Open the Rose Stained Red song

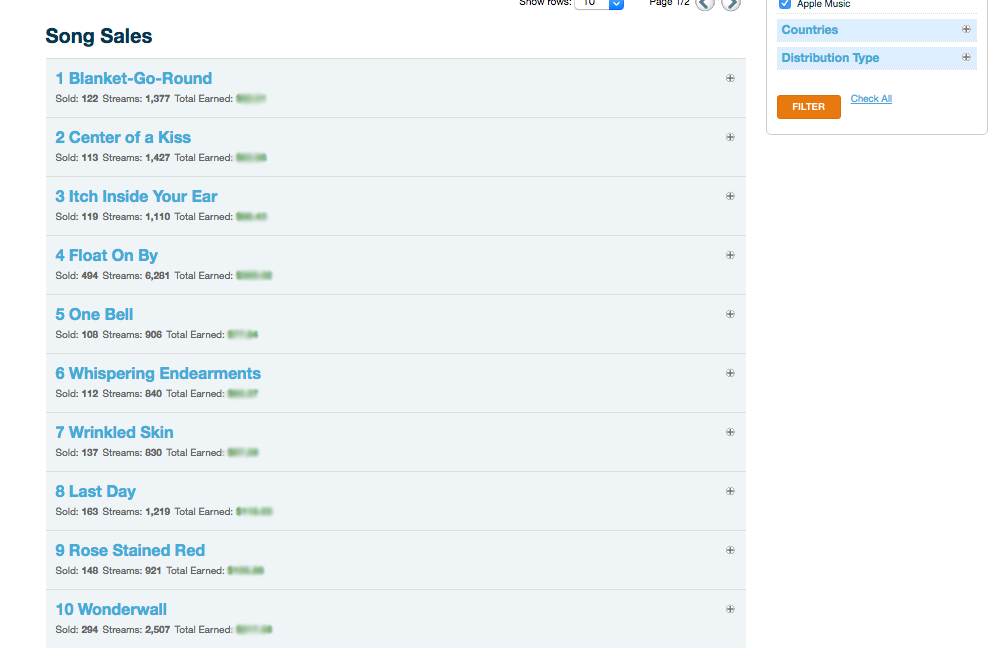130,551
